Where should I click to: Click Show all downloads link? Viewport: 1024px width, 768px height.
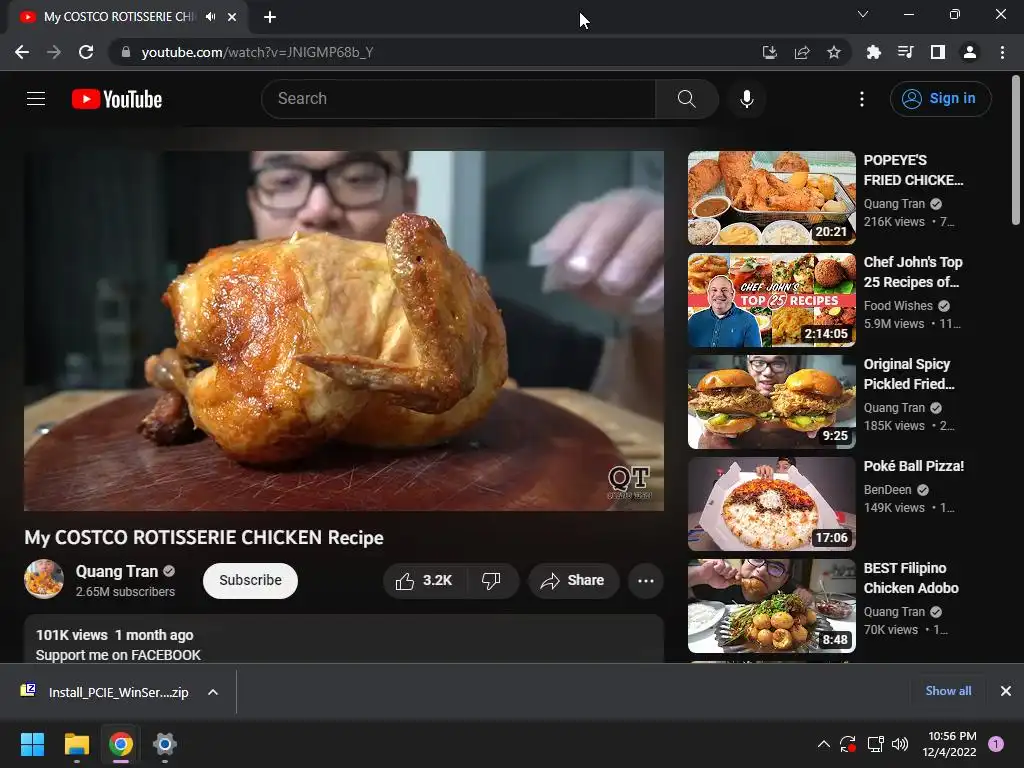click(x=948, y=691)
